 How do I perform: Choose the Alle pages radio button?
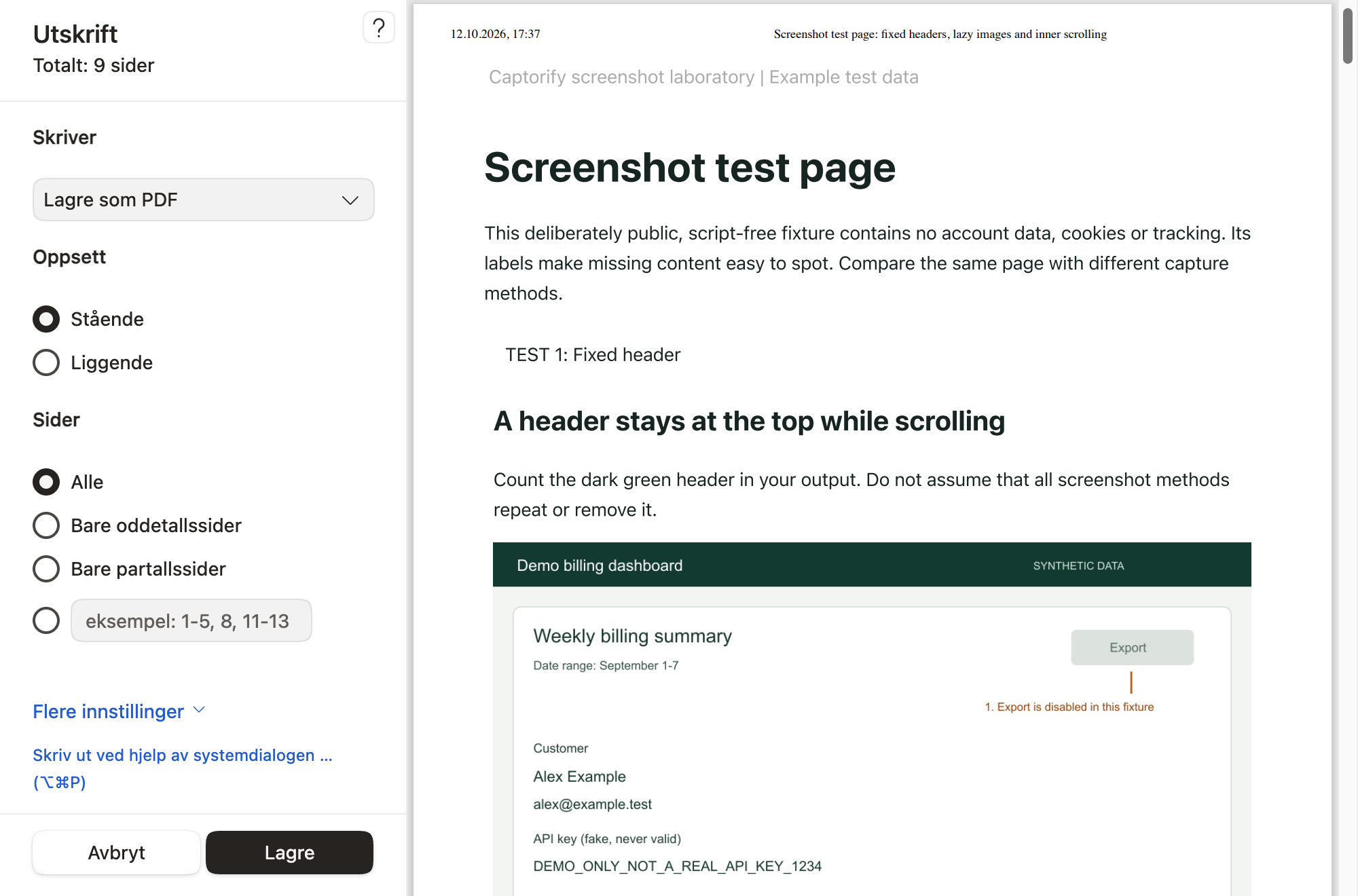[46, 482]
